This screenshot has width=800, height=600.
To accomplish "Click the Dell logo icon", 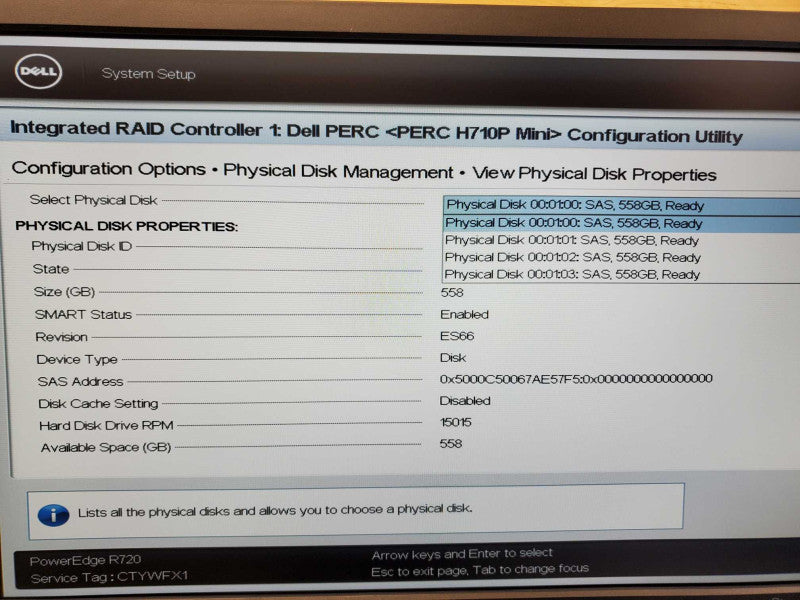I will [x=38, y=71].
